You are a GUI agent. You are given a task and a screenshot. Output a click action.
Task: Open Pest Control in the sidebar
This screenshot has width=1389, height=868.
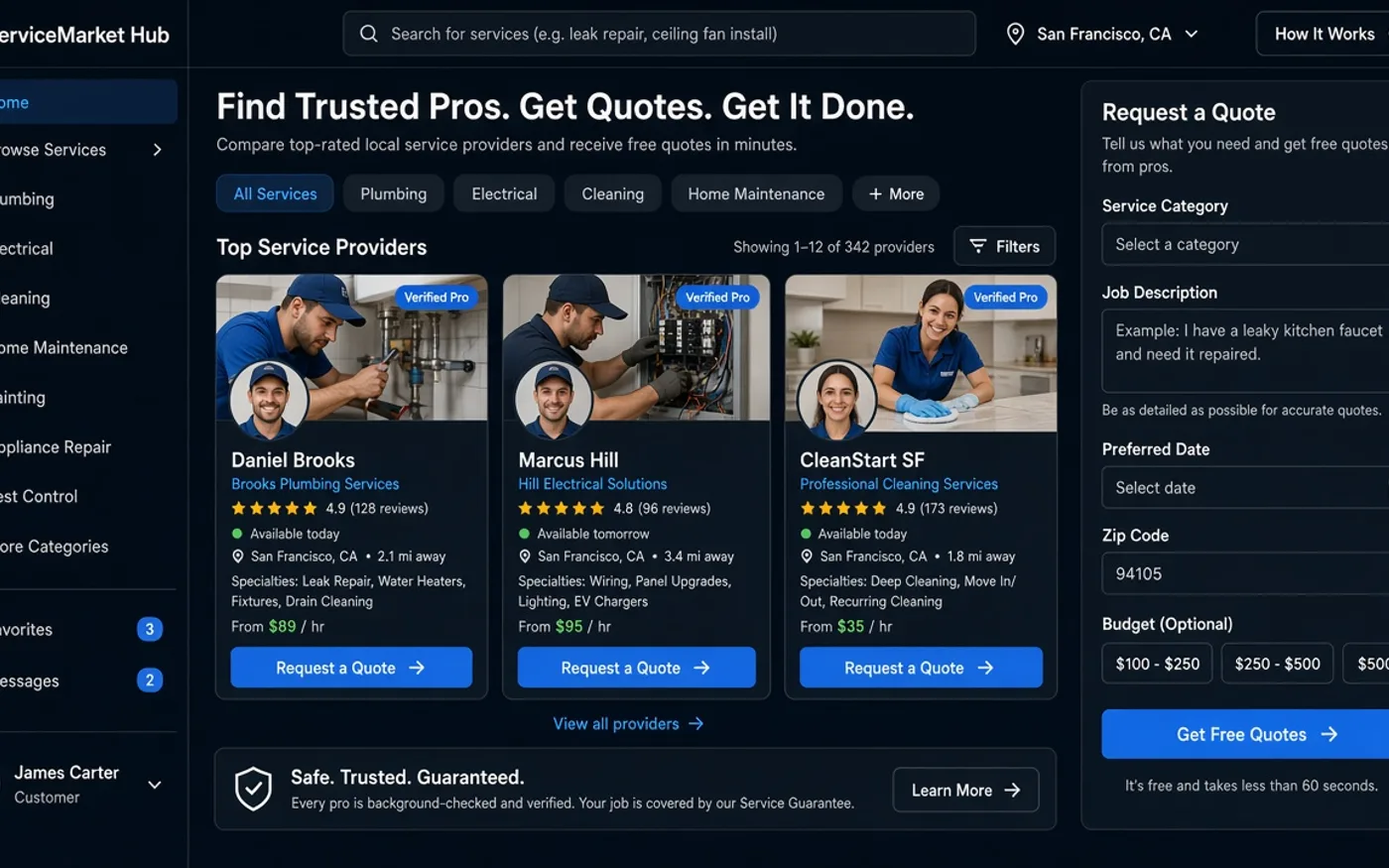pyautogui.click(x=39, y=496)
